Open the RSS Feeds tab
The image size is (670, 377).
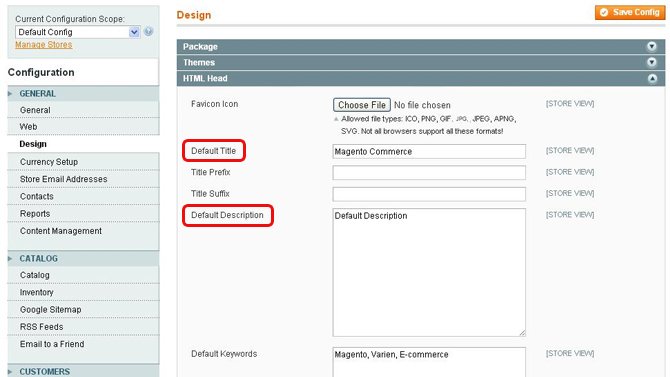[83, 327]
